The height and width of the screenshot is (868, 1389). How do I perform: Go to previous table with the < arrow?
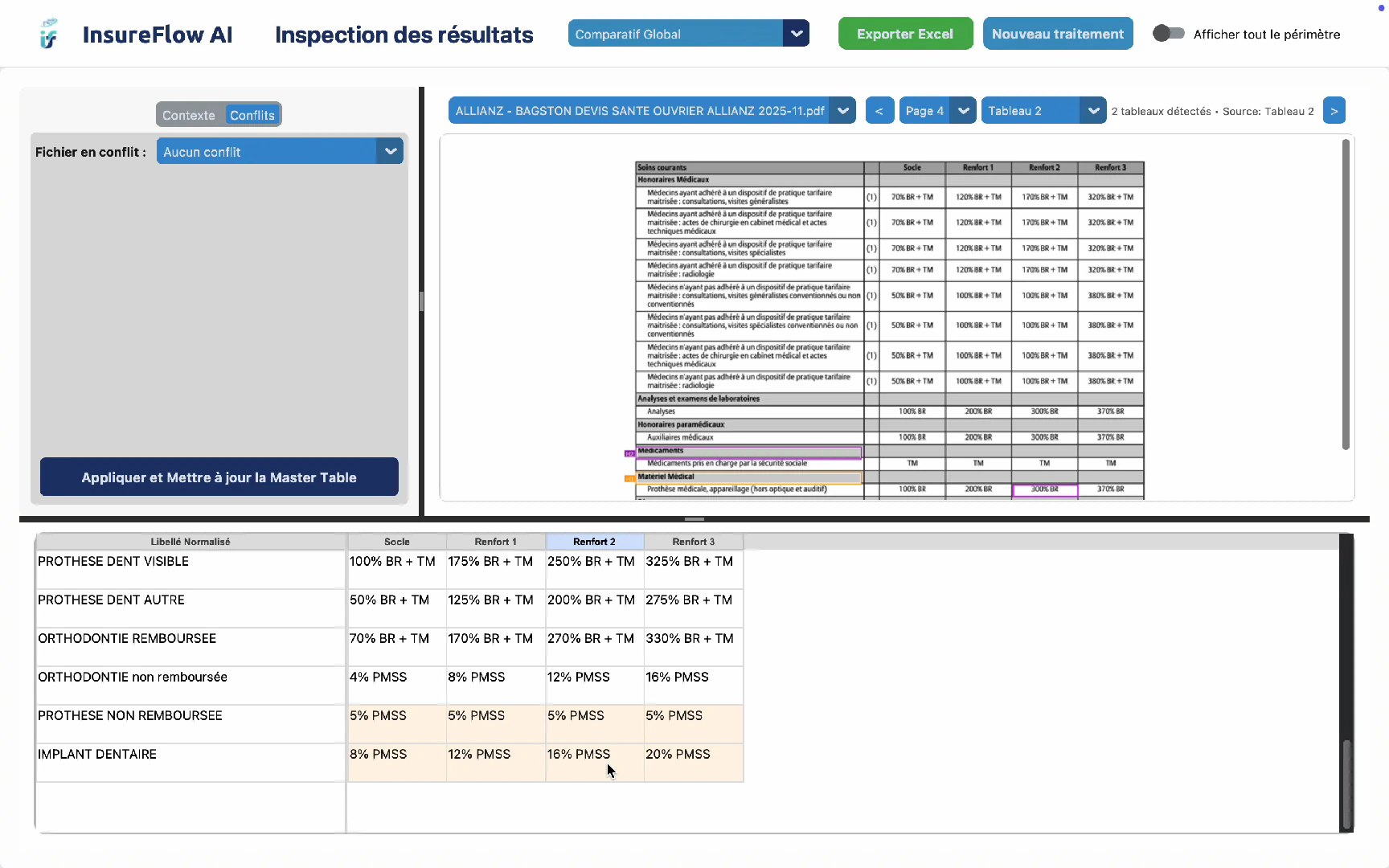(879, 111)
